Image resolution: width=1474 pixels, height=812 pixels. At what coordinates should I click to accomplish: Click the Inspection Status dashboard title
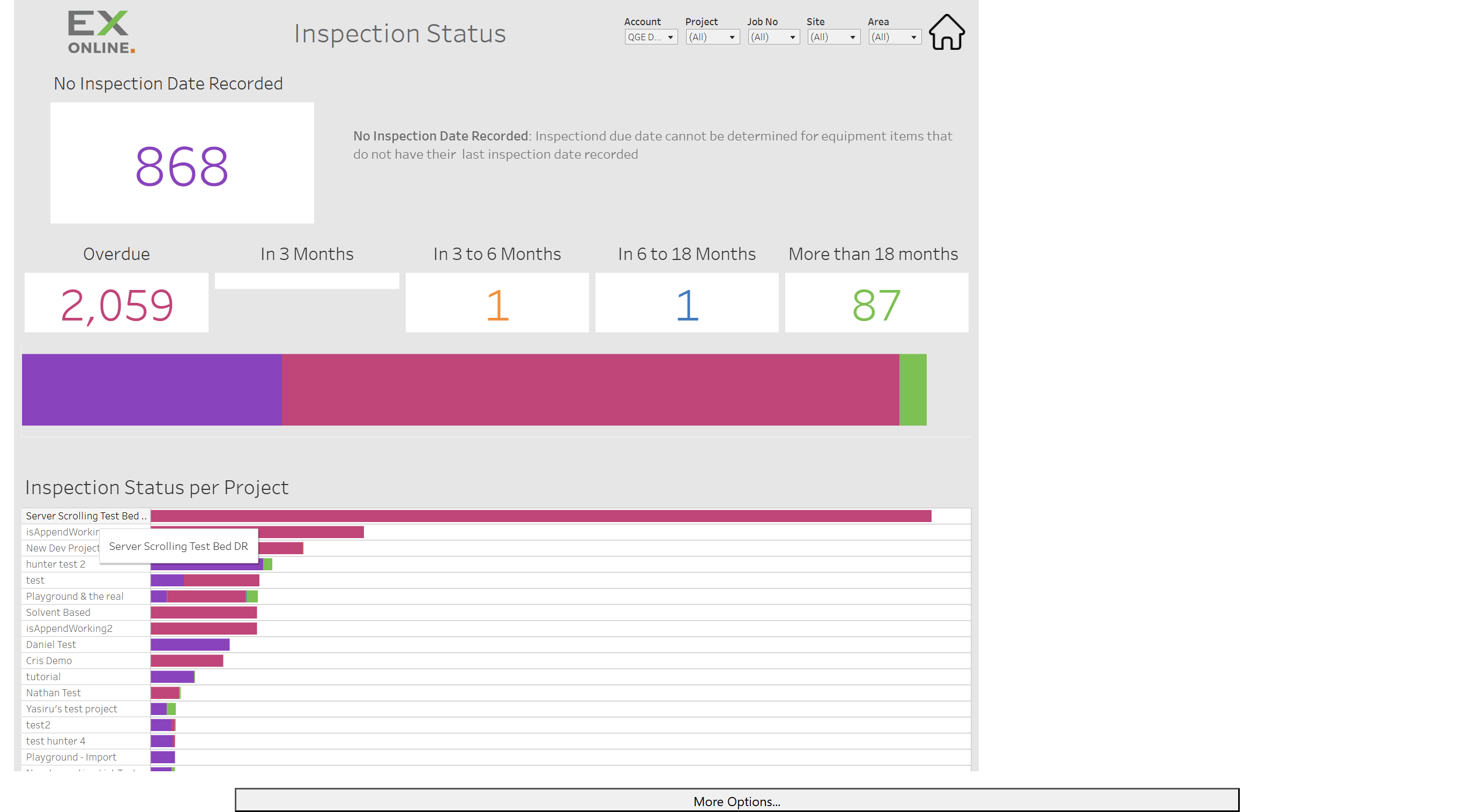coord(400,33)
